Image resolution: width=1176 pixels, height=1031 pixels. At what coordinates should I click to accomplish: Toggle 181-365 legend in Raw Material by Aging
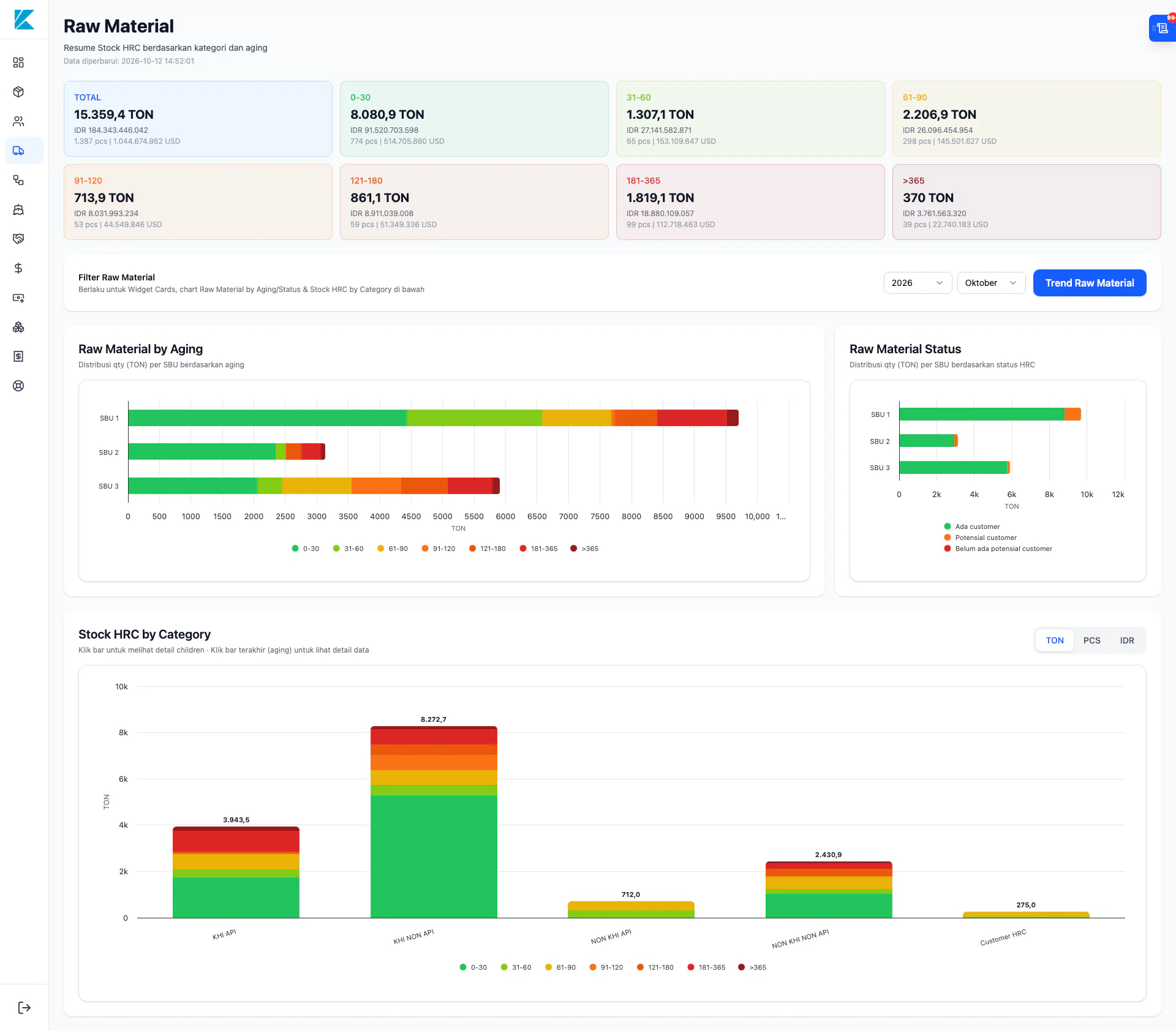(x=538, y=549)
